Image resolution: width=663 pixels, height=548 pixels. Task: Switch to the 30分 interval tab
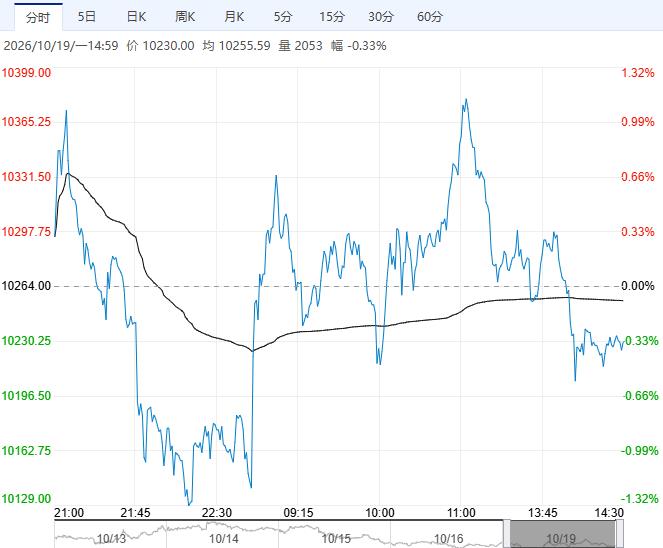[381, 17]
